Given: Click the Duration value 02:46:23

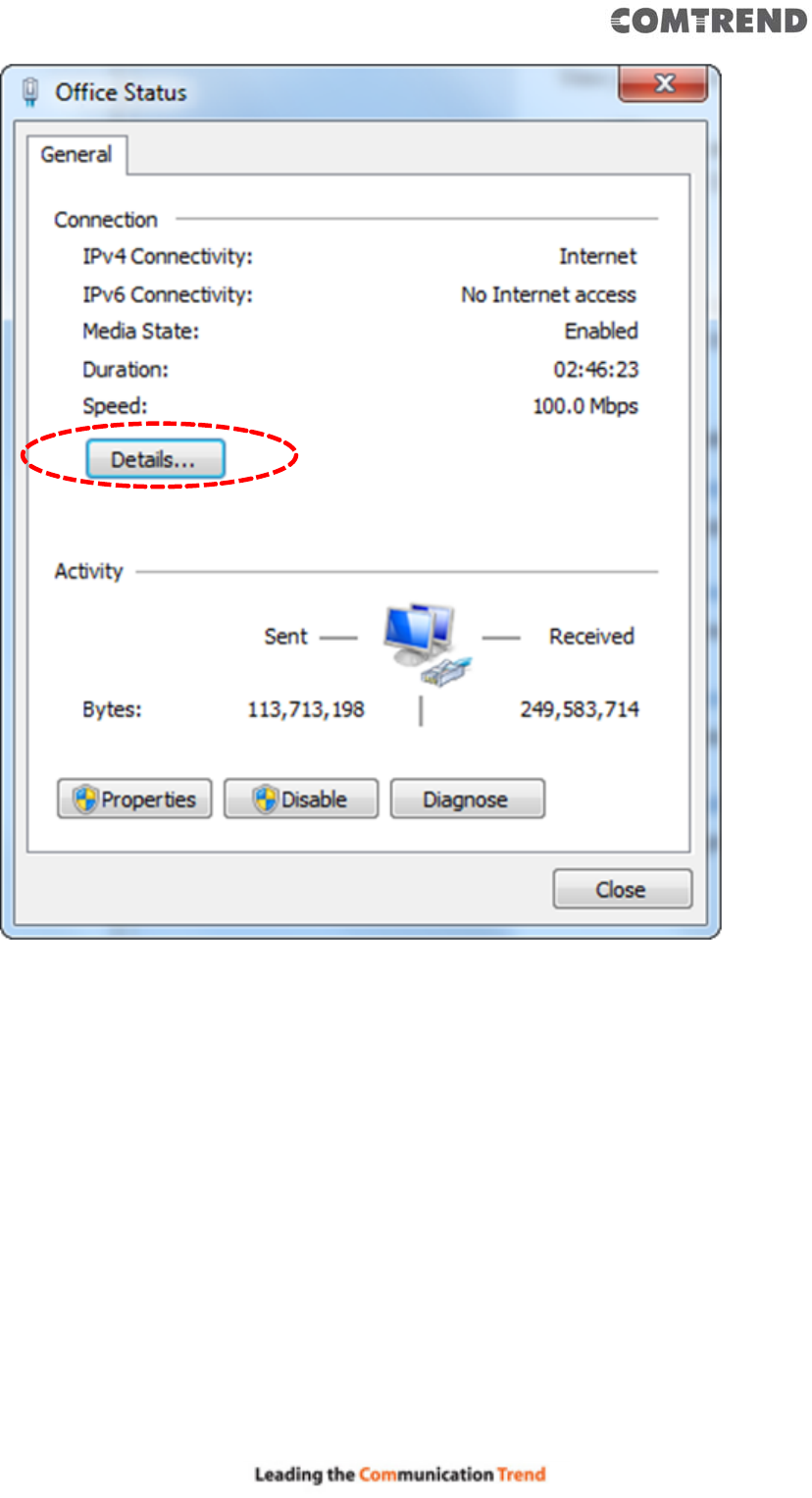Looking at the screenshot, I should pos(596,370).
